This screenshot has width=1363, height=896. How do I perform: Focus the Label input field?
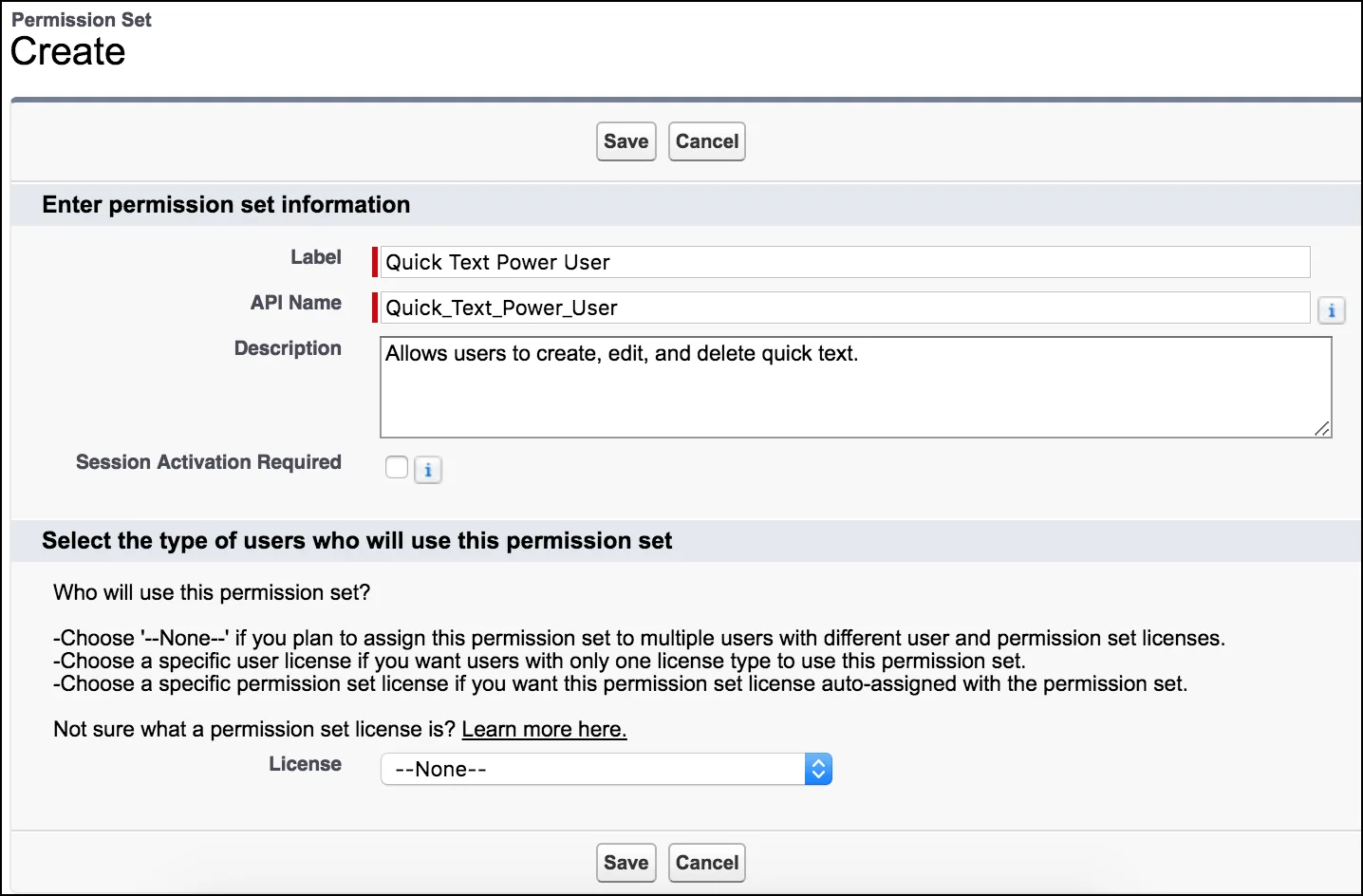pos(845,262)
